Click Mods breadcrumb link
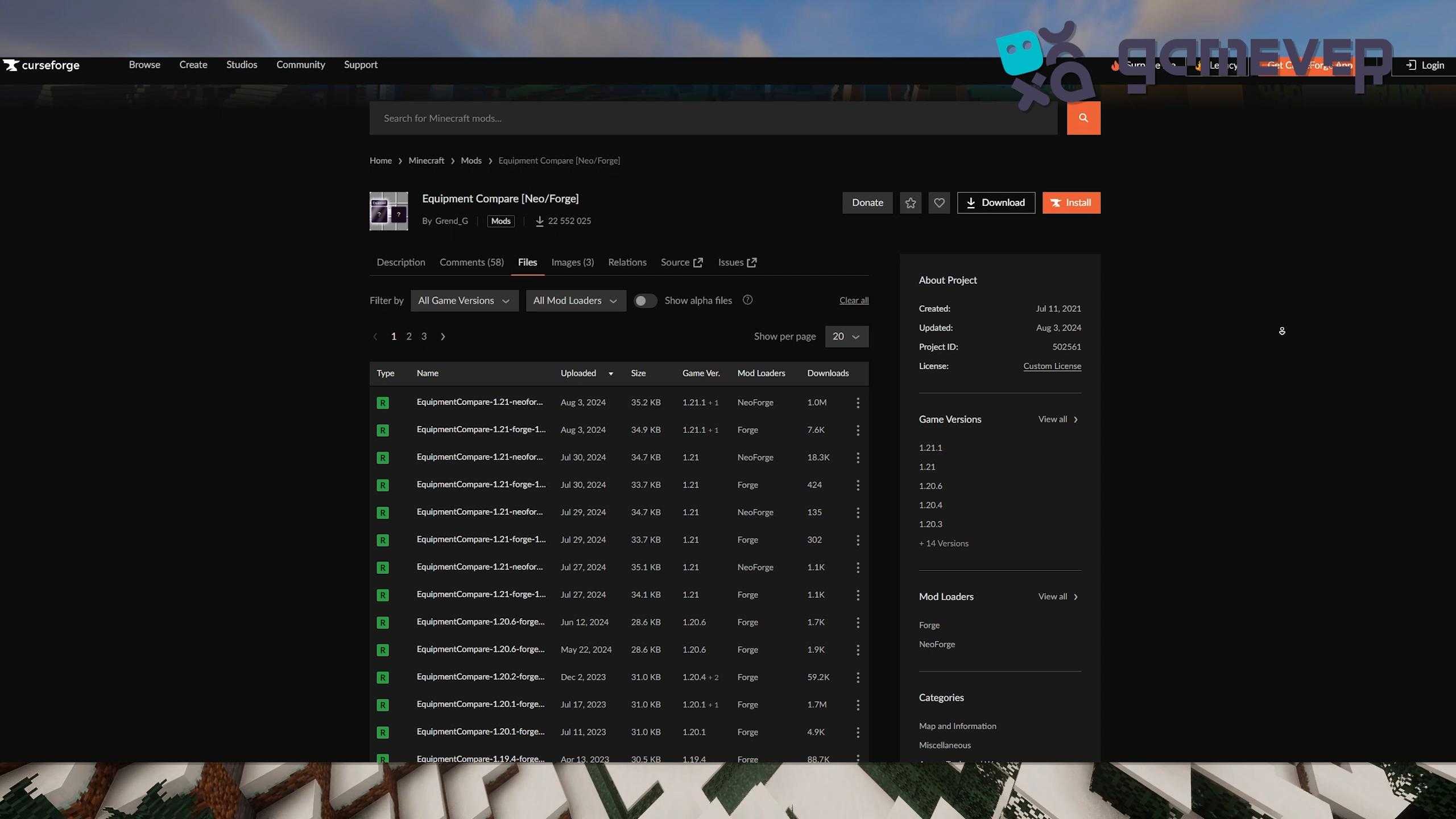 click(x=471, y=161)
